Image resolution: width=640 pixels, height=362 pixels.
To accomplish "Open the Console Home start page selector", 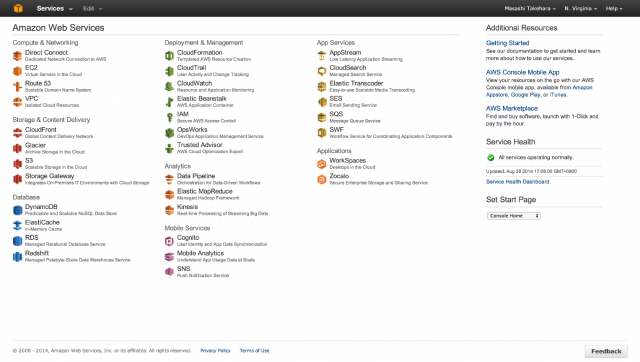I will (x=514, y=216).
